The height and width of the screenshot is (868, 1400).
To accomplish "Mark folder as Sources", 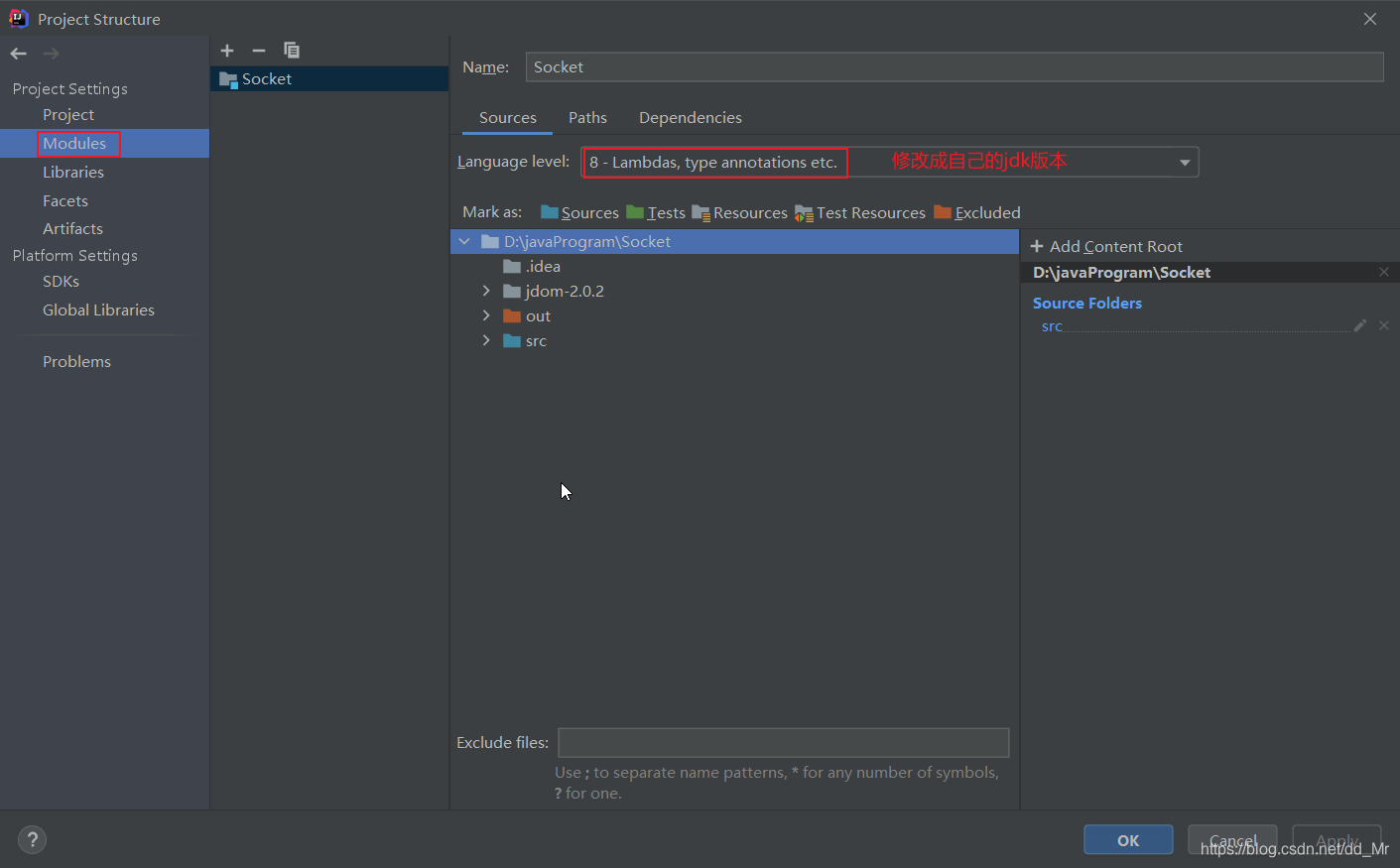I will (579, 212).
